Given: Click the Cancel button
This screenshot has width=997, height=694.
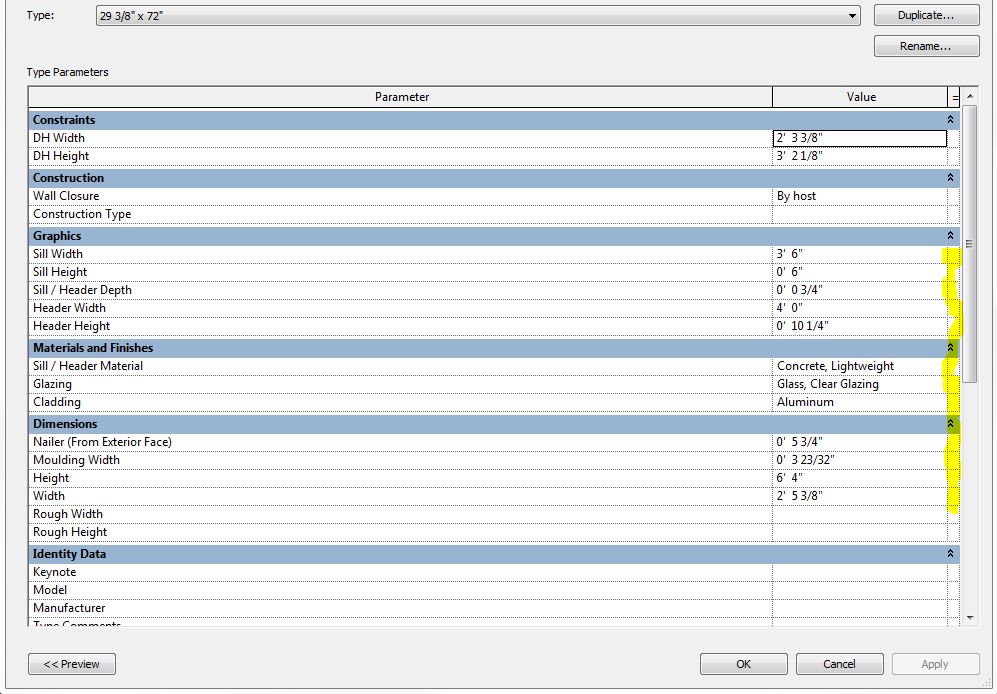Looking at the screenshot, I should click(x=839, y=664).
